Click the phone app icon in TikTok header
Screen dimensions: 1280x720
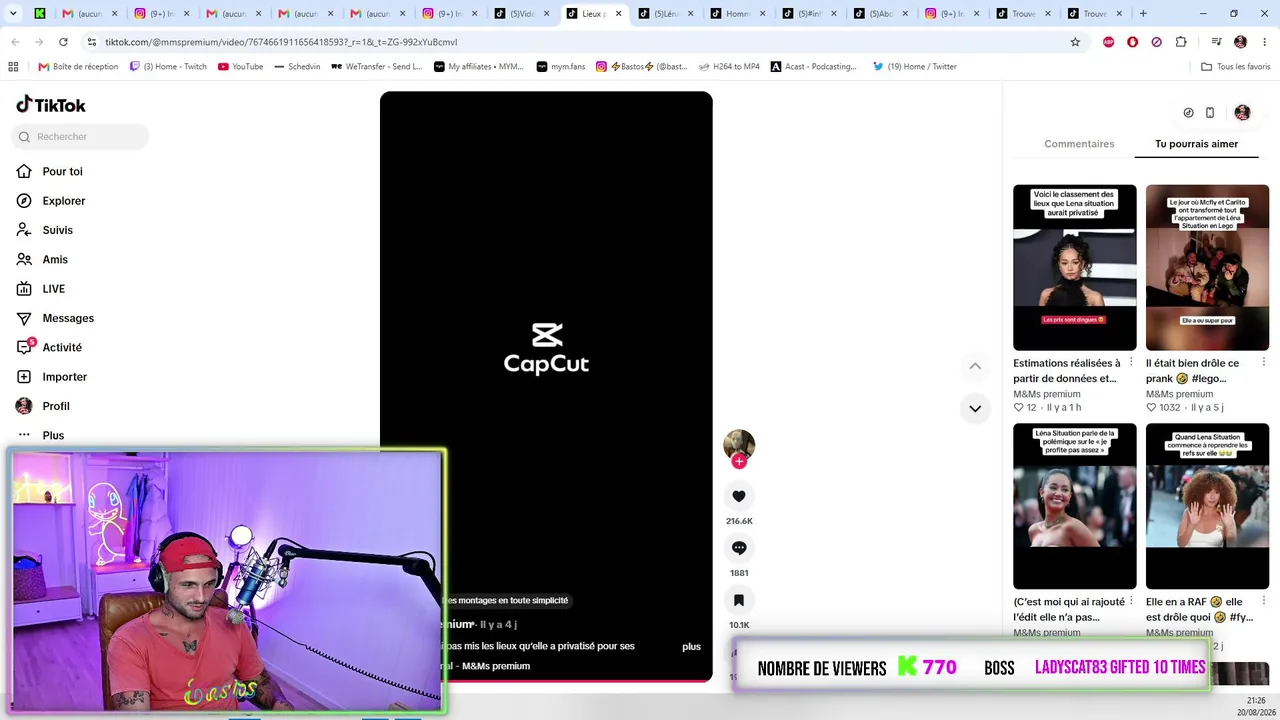click(x=1210, y=113)
